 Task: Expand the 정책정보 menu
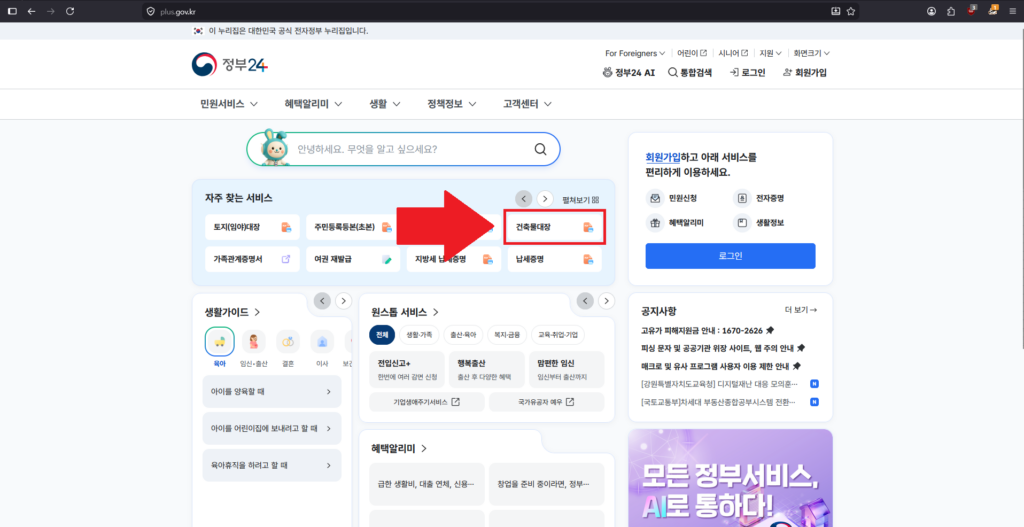[452, 104]
